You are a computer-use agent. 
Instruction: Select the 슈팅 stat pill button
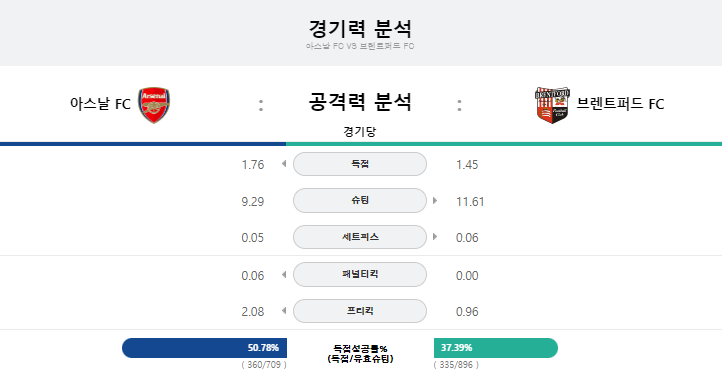click(360, 200)
